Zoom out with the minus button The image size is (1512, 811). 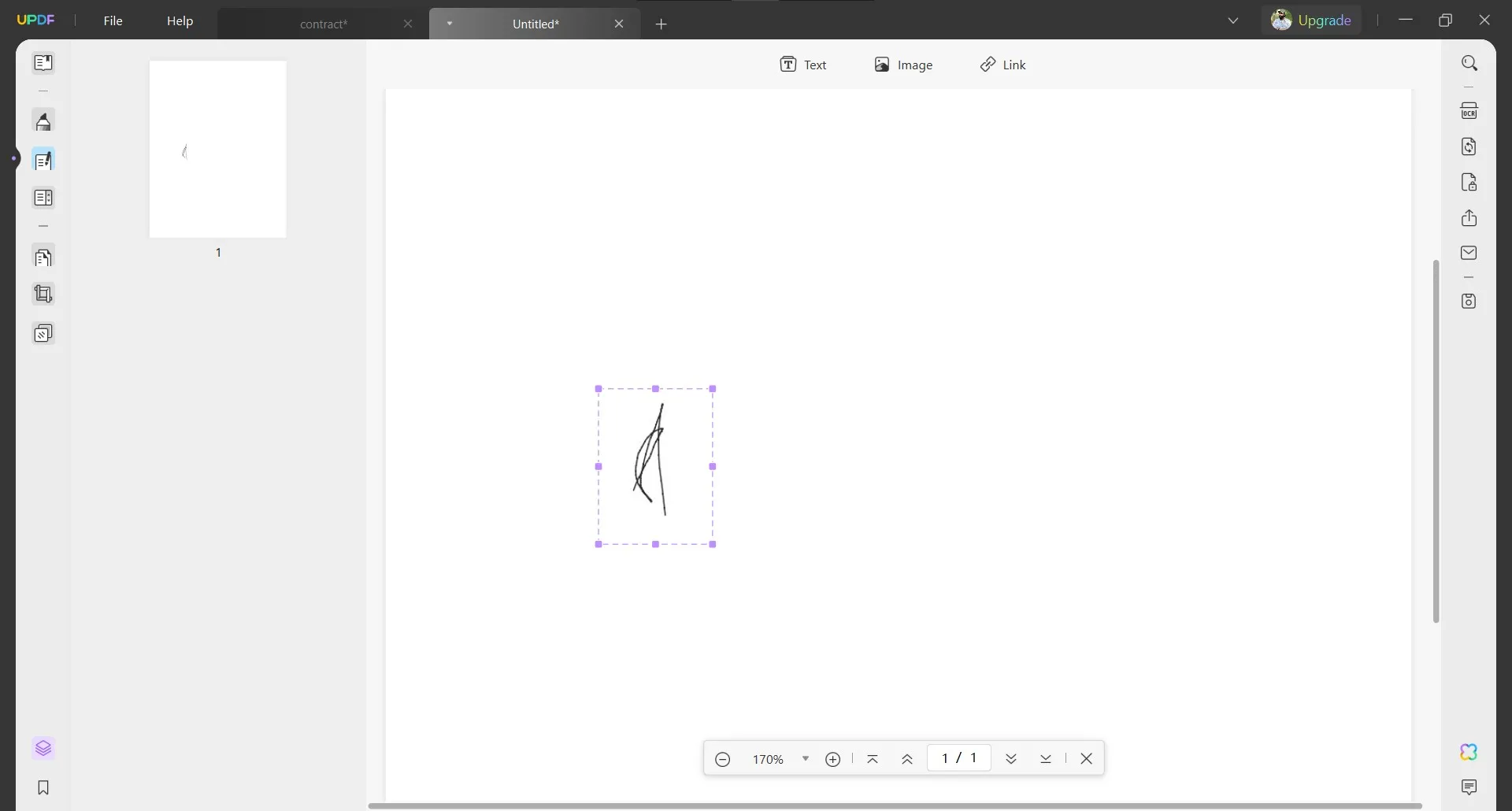[x=723, y=760]
